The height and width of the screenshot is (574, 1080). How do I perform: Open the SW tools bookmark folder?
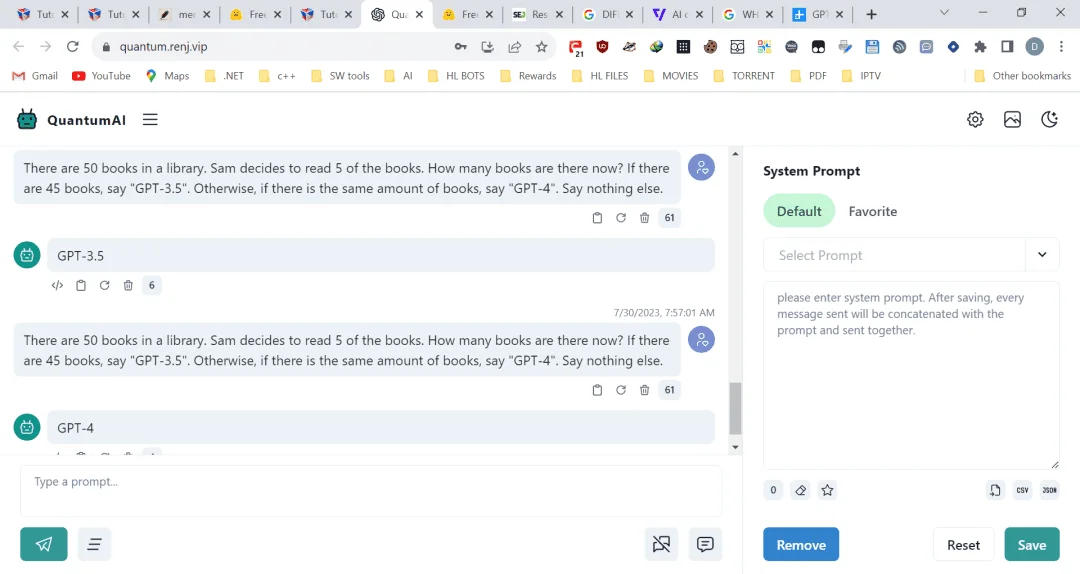[340, 76]
